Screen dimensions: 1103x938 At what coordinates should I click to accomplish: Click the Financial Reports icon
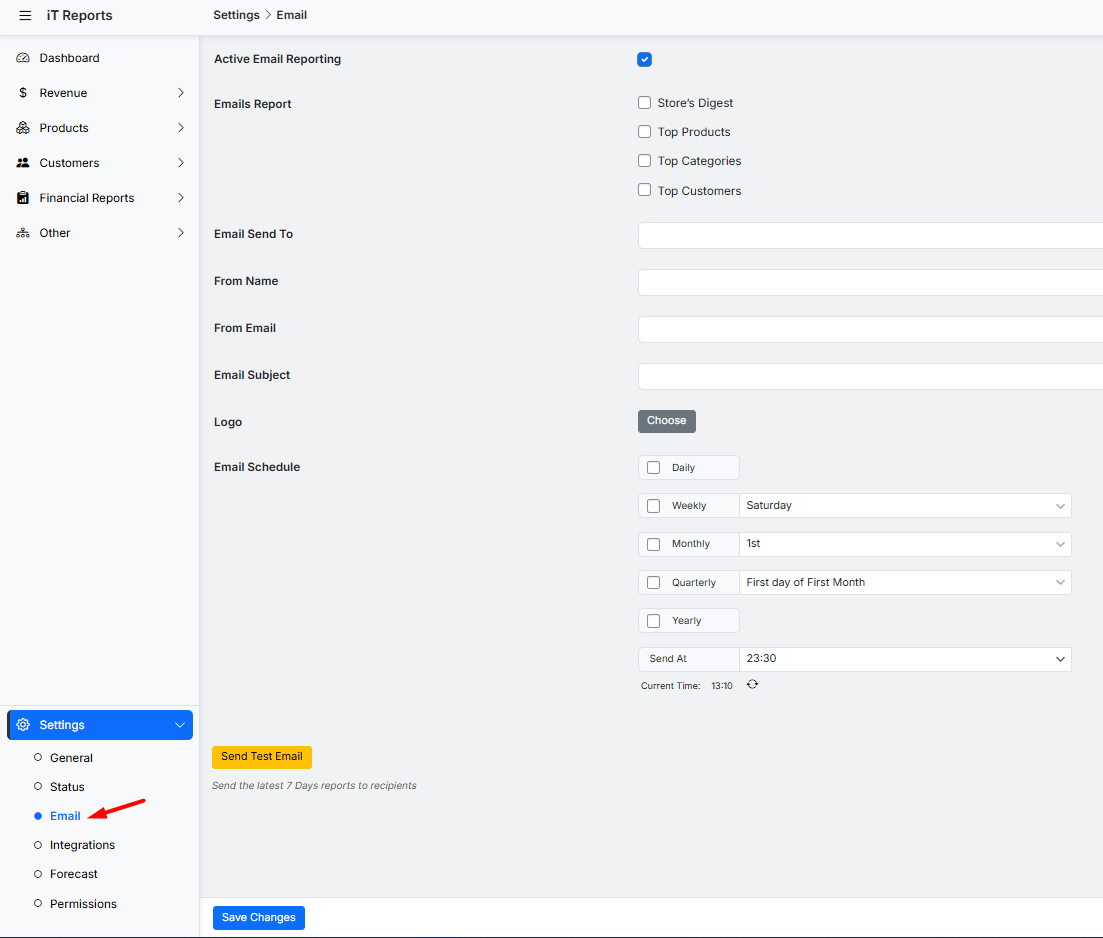tap(23, 198)
